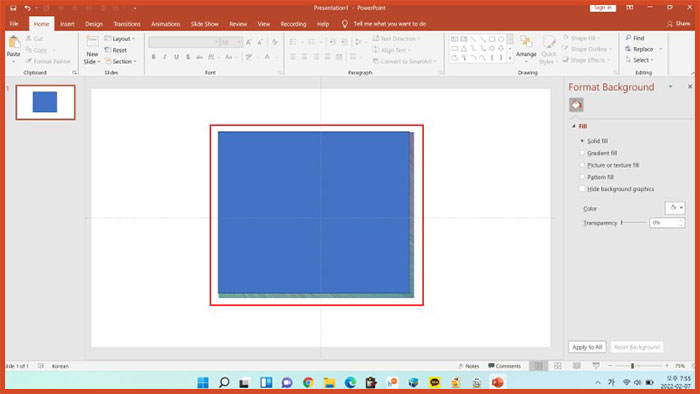
Task: Click the Find magnifier button
Action: (x=635, y=38)
